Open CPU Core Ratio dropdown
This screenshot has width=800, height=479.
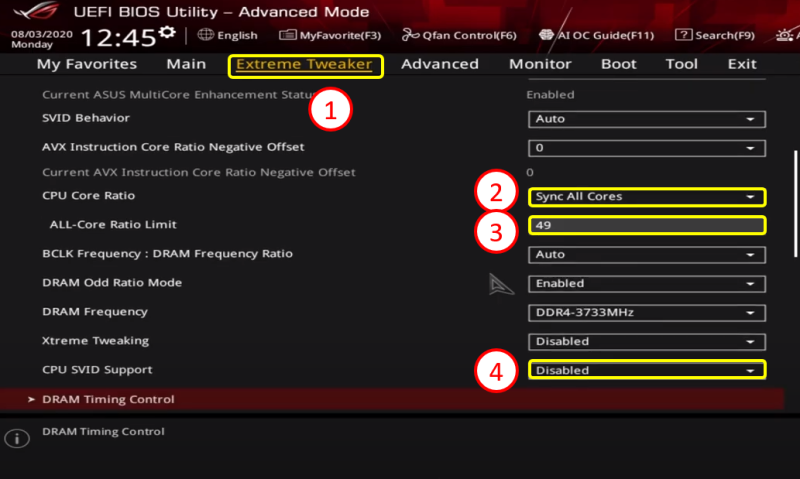click(647, 197)
